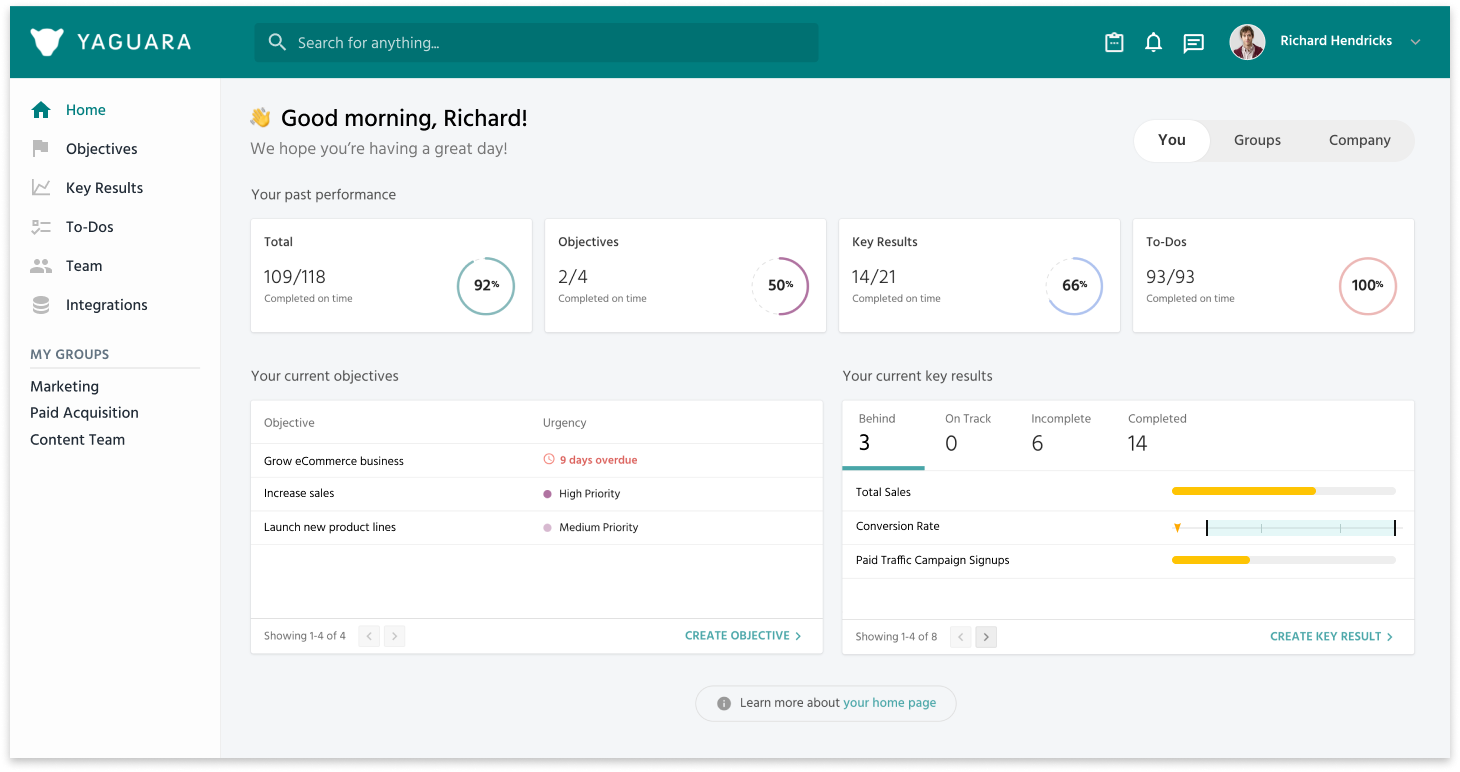
Task: Open Grow eCommerce business objective
Action: 334,461
